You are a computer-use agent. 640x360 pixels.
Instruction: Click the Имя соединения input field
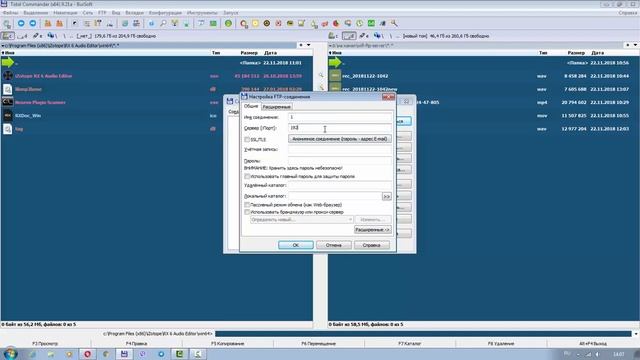pyautogui.click(x=340, y=117)
